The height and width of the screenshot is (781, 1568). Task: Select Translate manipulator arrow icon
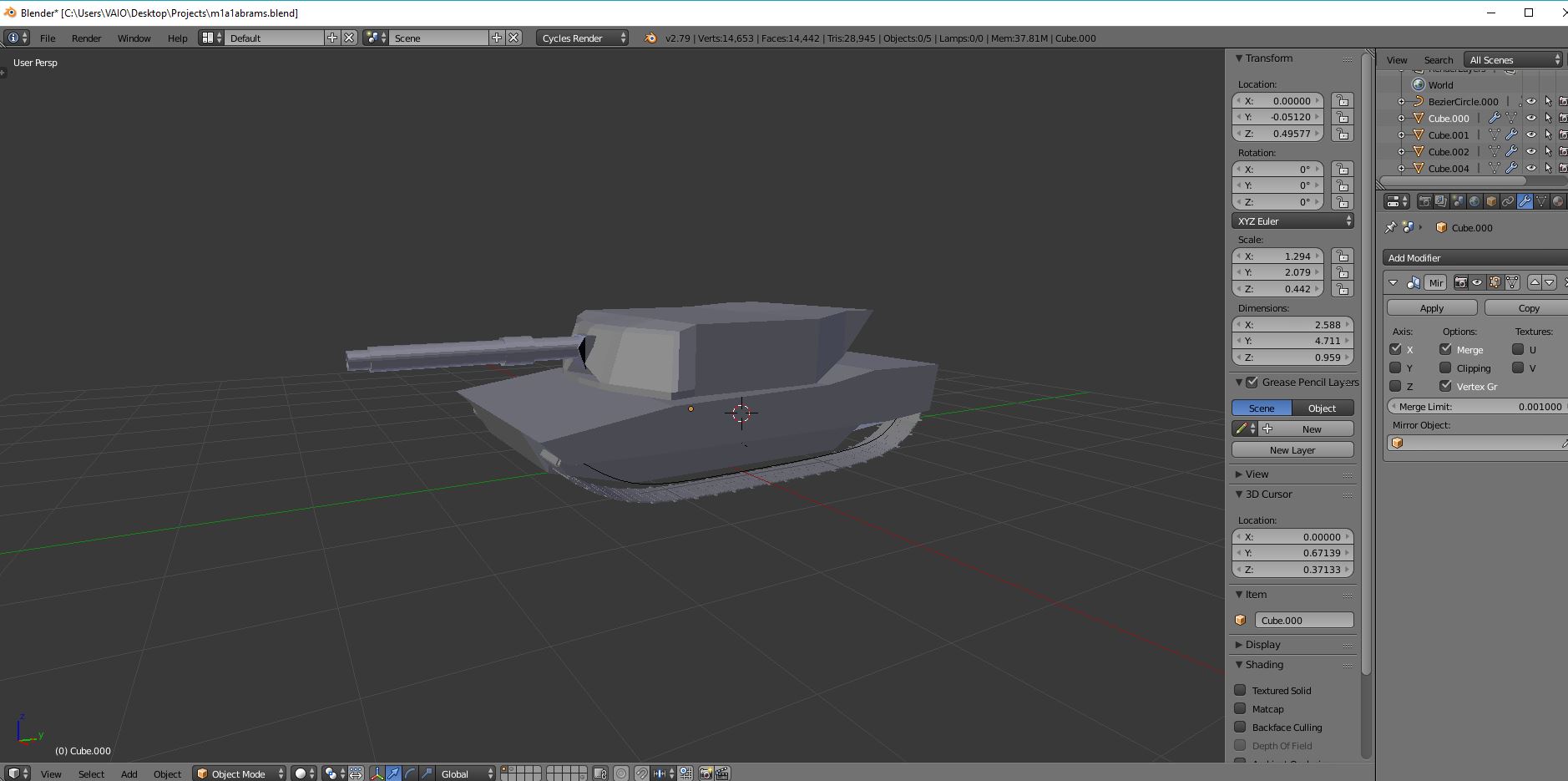393,773
